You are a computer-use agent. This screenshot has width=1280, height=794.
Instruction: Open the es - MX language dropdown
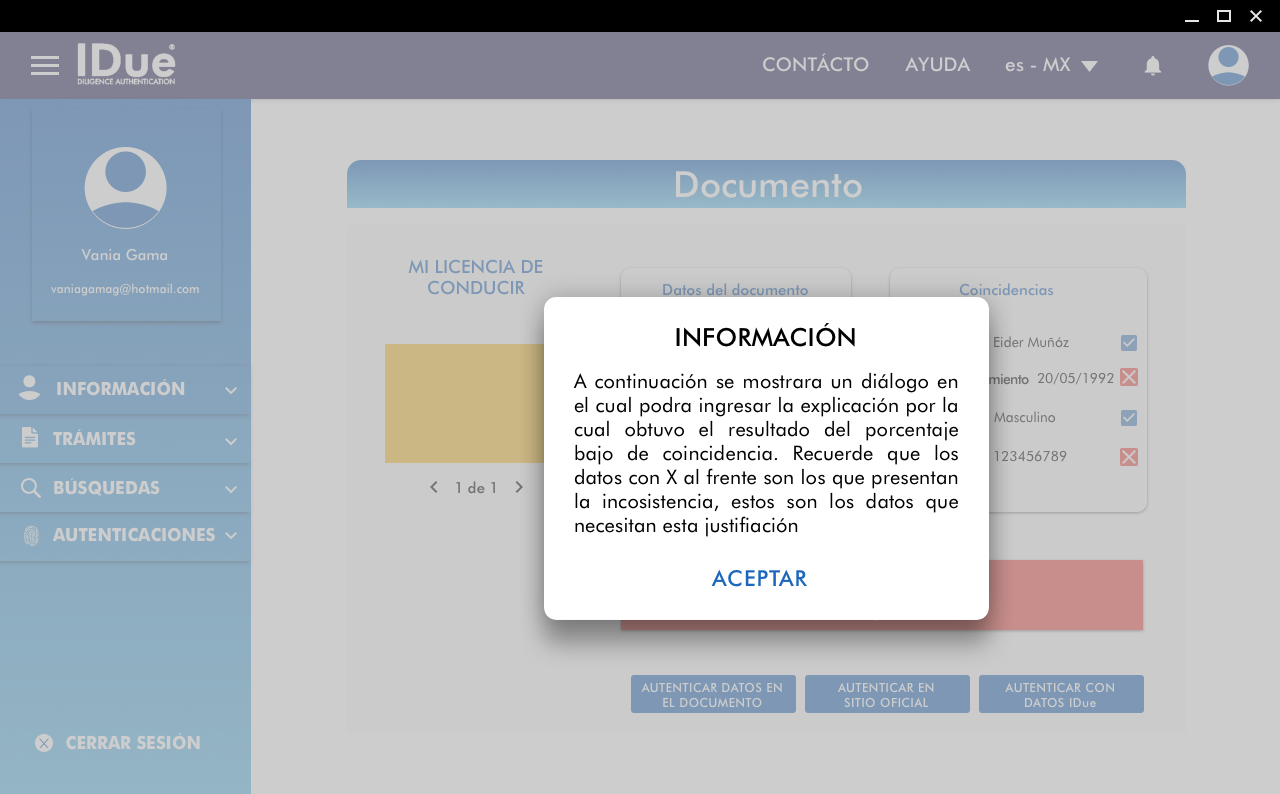coord(1051,66)
